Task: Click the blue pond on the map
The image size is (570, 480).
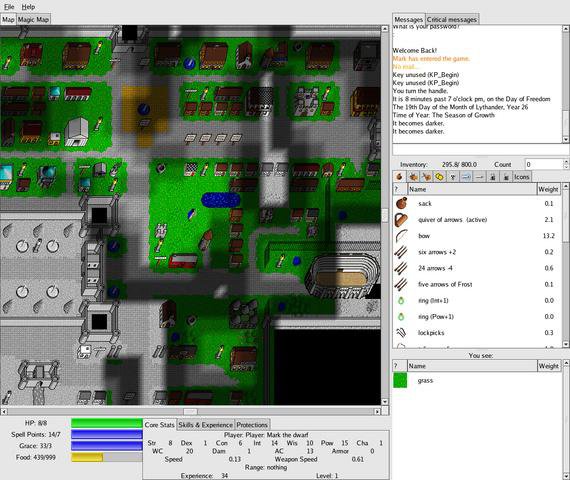Action: pyautogui.click(x=221, y=200)
